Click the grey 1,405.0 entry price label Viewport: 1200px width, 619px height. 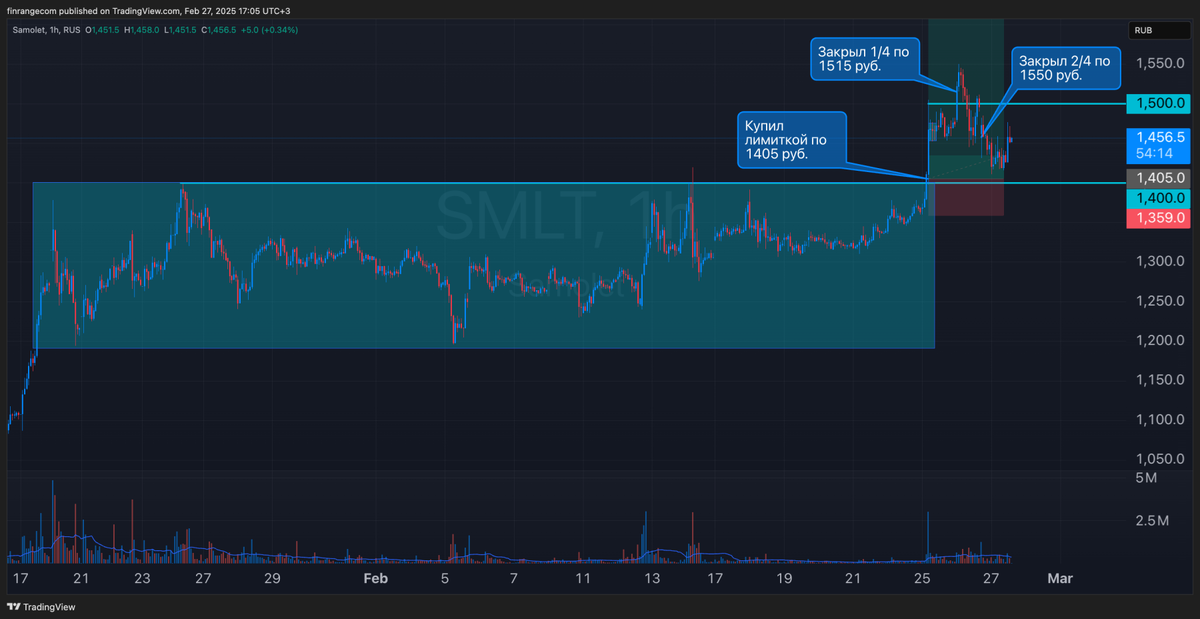[1159, 178]
